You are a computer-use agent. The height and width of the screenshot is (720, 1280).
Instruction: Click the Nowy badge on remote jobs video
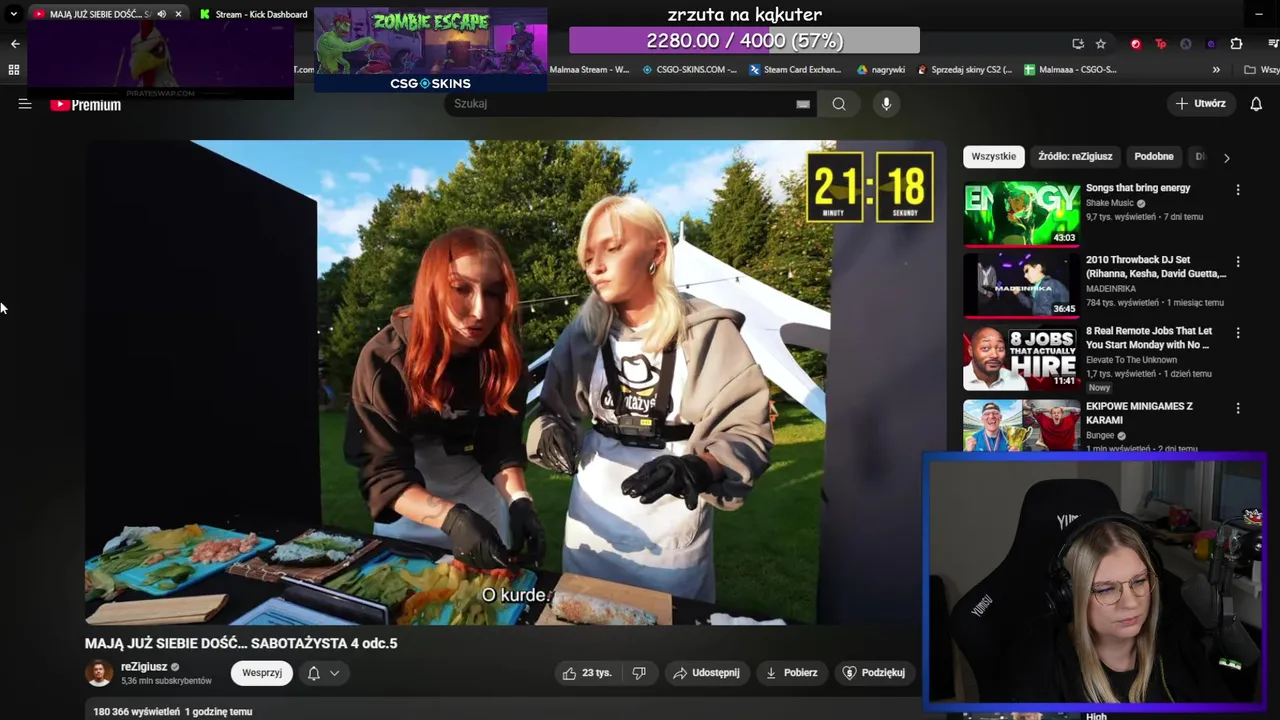click(1100, 388)
